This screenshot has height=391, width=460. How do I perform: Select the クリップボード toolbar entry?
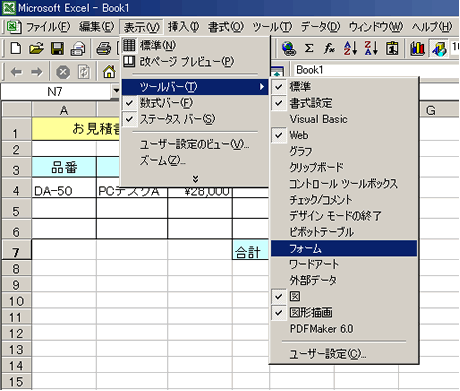coord(344,167)
